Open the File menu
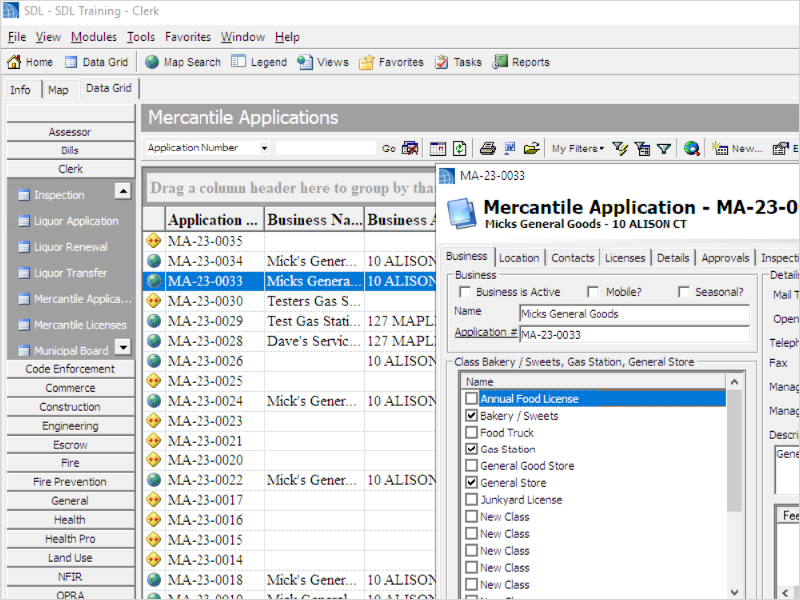The width and height of the screenshot is (800, 600). click(x=17, y=37)
